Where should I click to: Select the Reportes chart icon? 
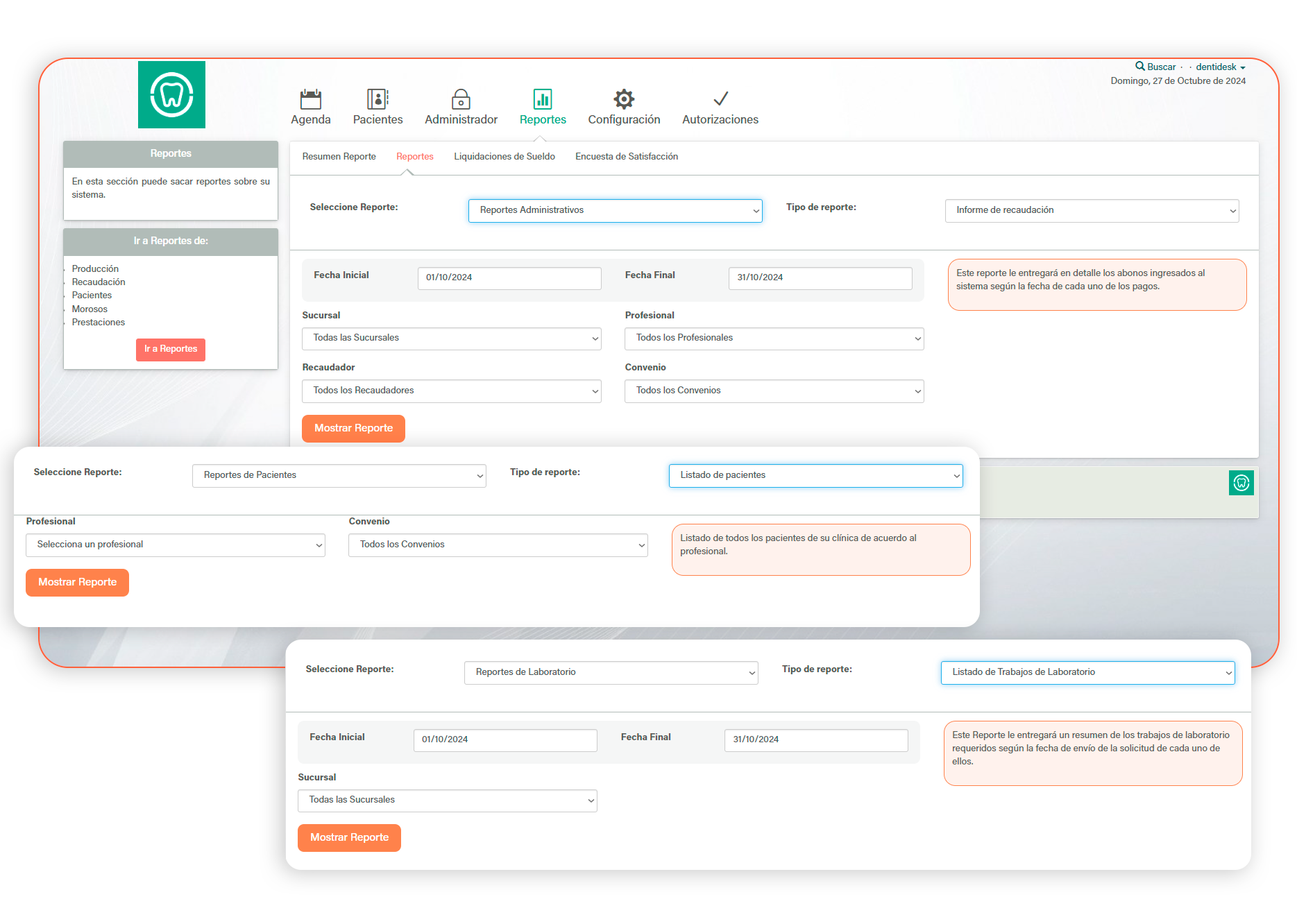[543, 99]
